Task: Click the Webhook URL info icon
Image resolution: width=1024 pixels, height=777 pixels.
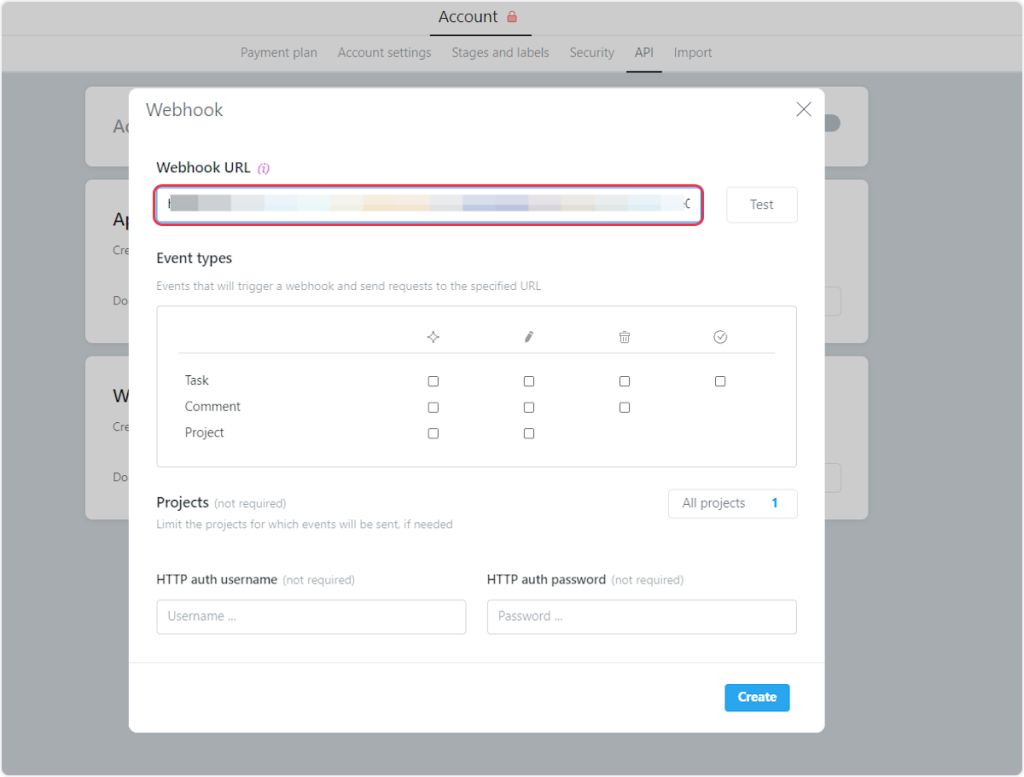Action: (x=264, y=169)
